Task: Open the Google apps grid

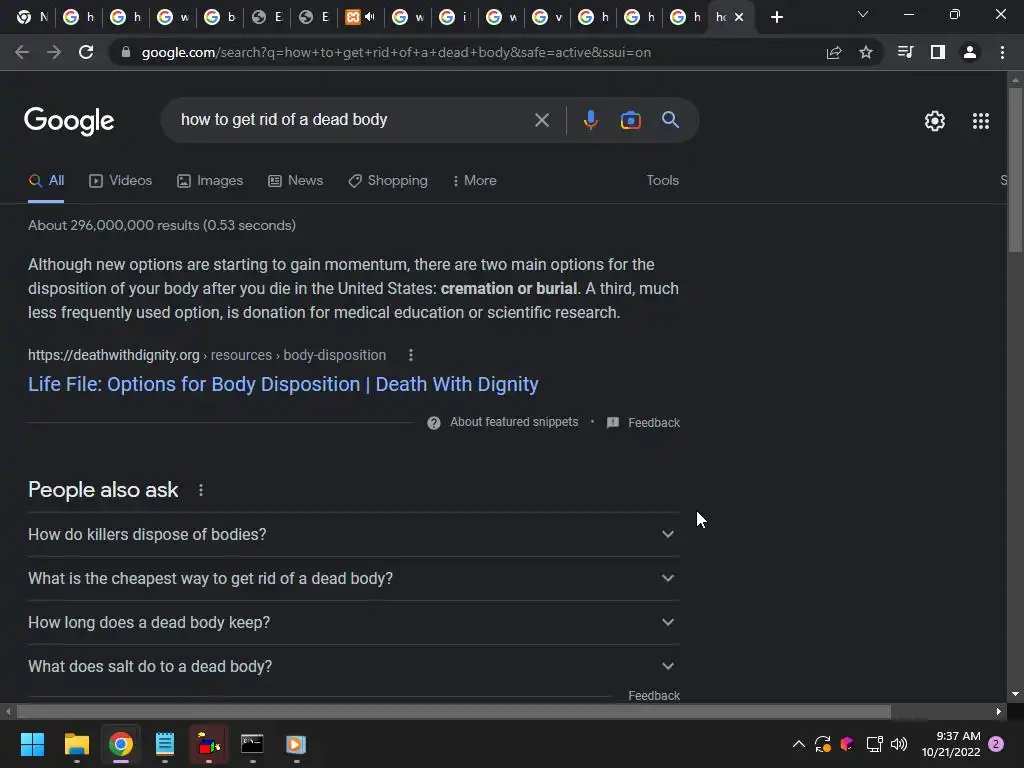Action: coord(981,121)
